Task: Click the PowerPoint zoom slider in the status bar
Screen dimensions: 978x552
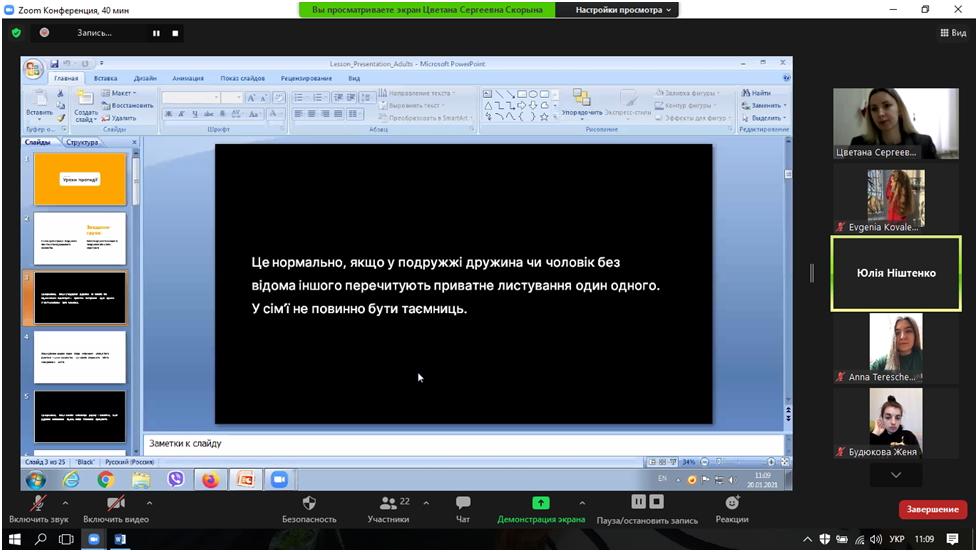Action: click(738, 462)
